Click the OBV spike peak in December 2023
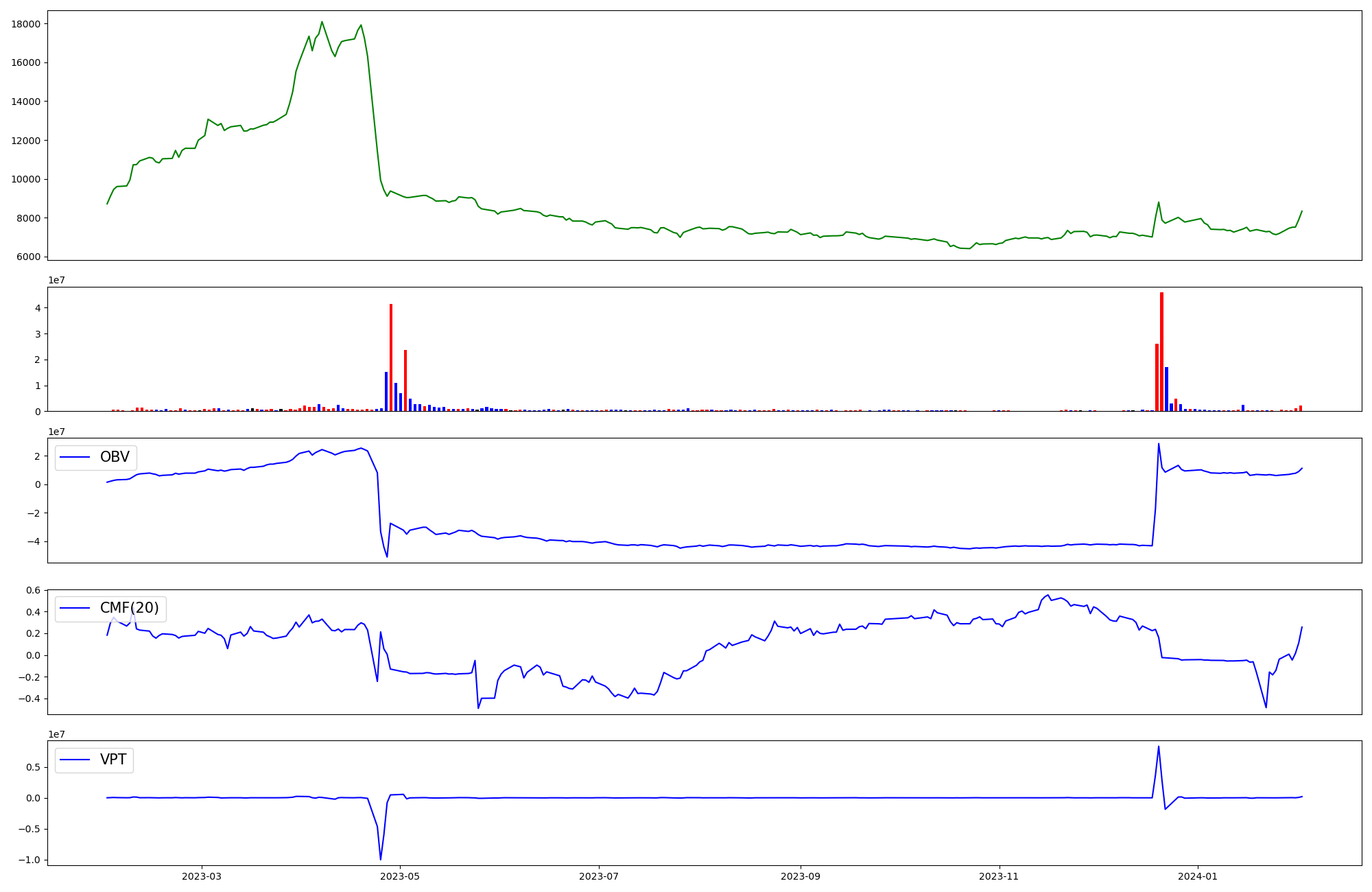 coord(1159,444)
